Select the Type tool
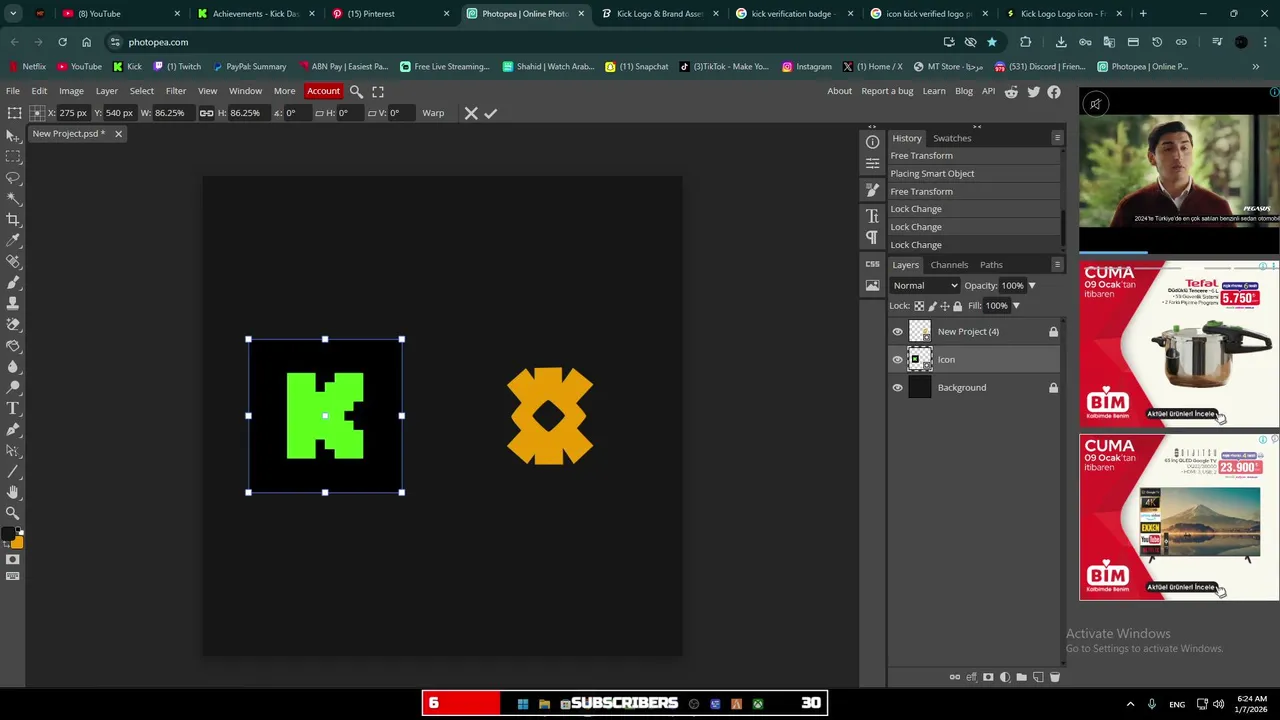This screenshot has height=720, width=1280. (x=13, y=408)
